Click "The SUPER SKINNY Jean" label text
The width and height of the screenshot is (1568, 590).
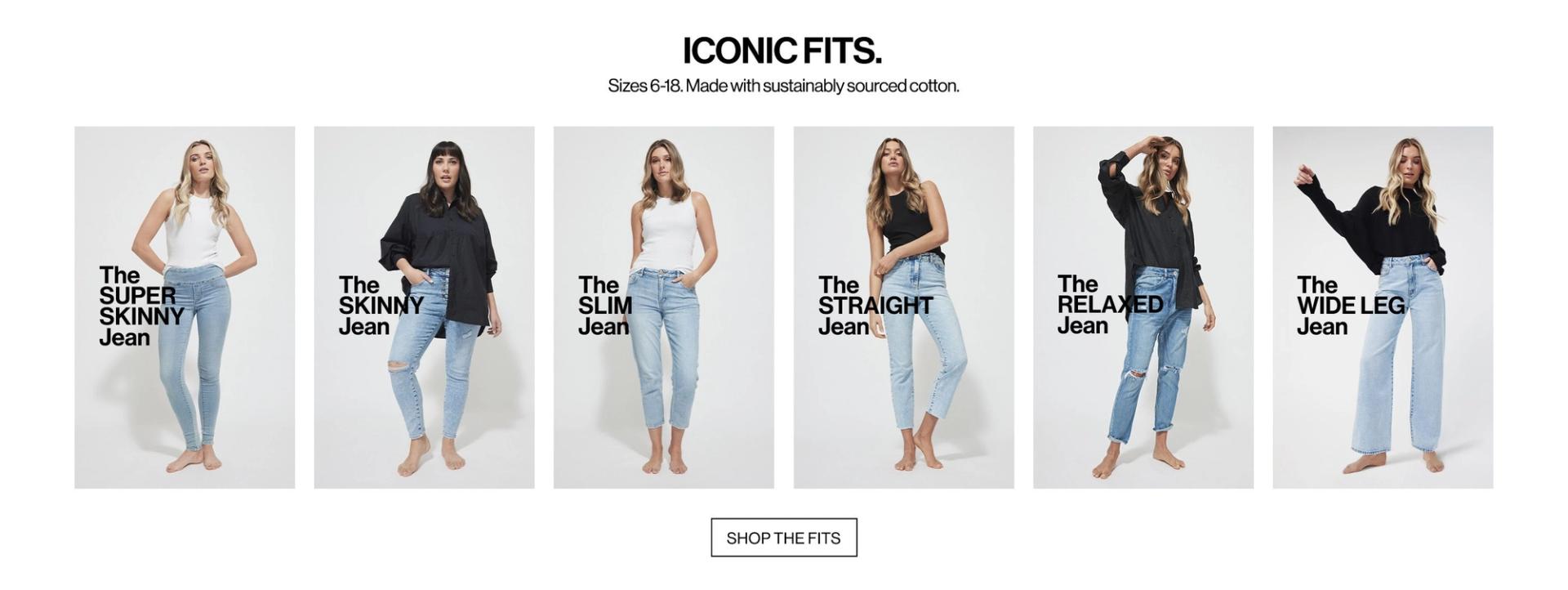pyautogui.click(x=141, y=306)
